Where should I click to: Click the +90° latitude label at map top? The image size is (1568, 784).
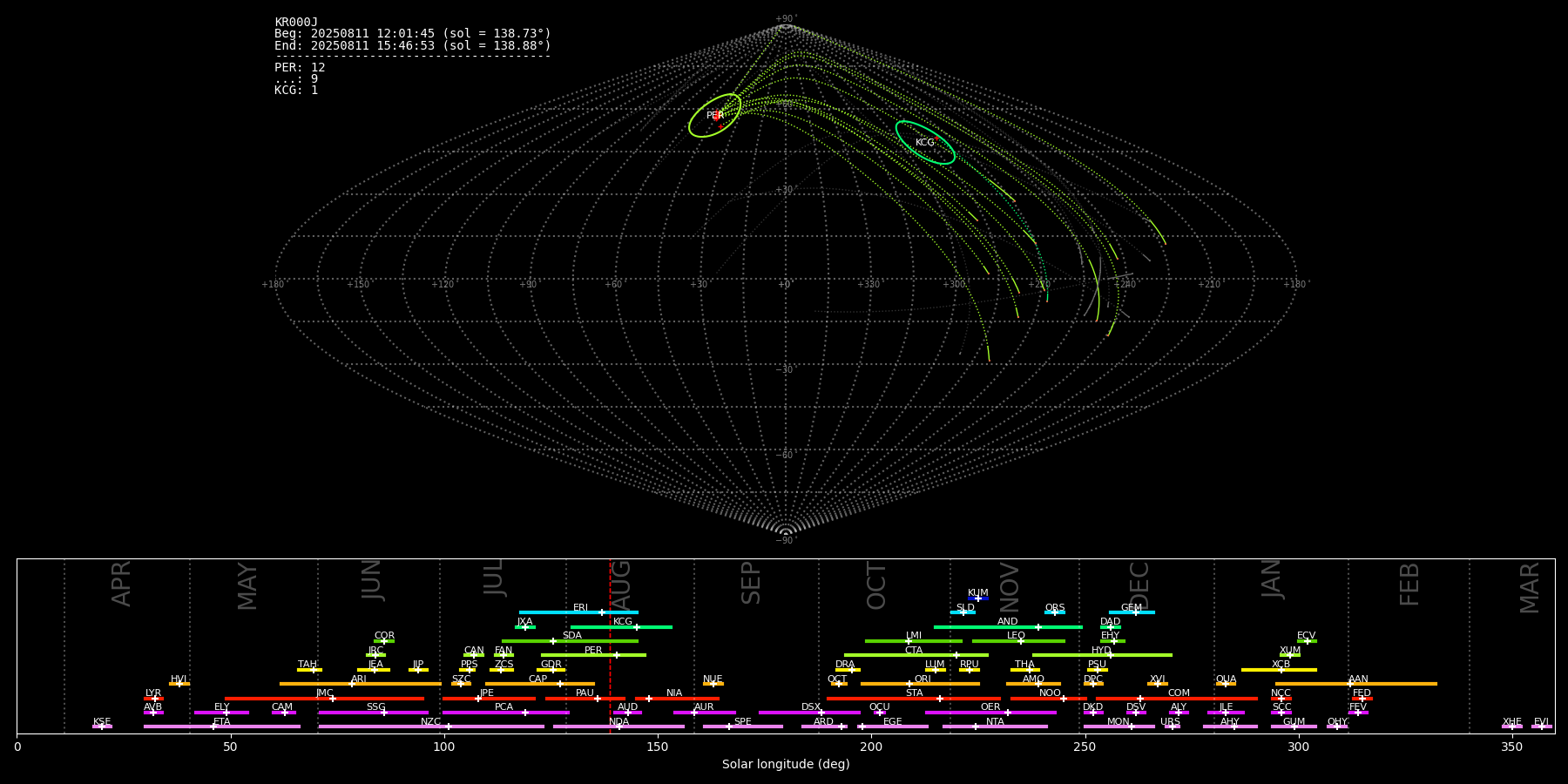[786, 19]
